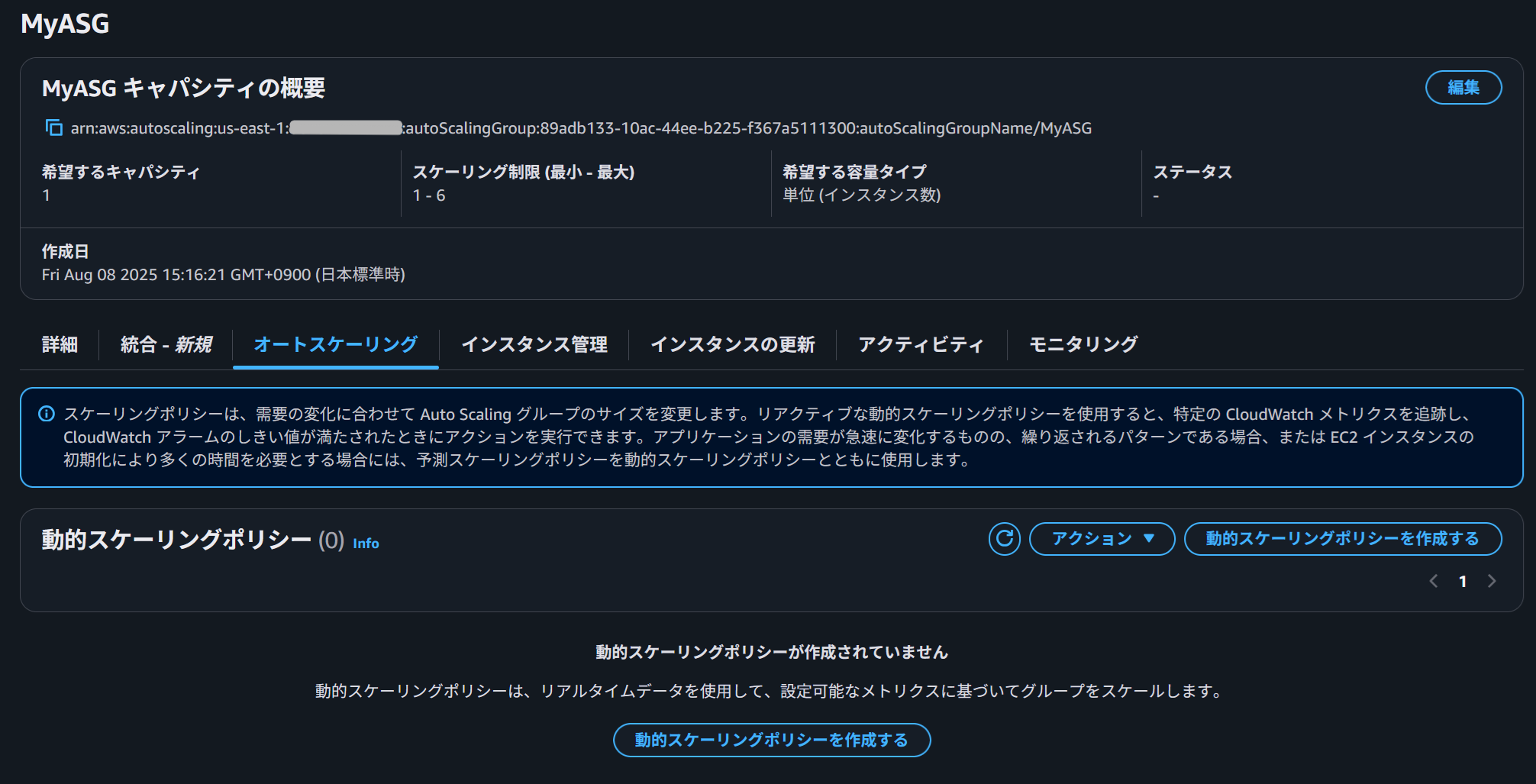Click the アクション dropdown arrow

click(1149, 539)
